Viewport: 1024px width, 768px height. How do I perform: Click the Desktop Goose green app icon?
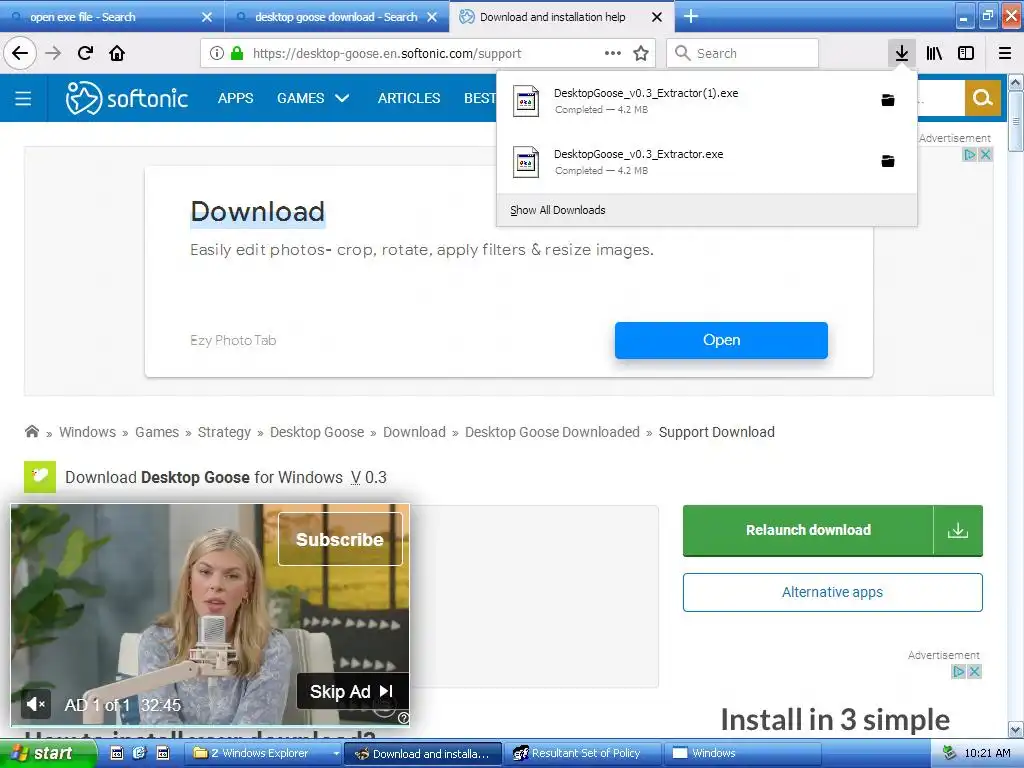tap(40, 477)
